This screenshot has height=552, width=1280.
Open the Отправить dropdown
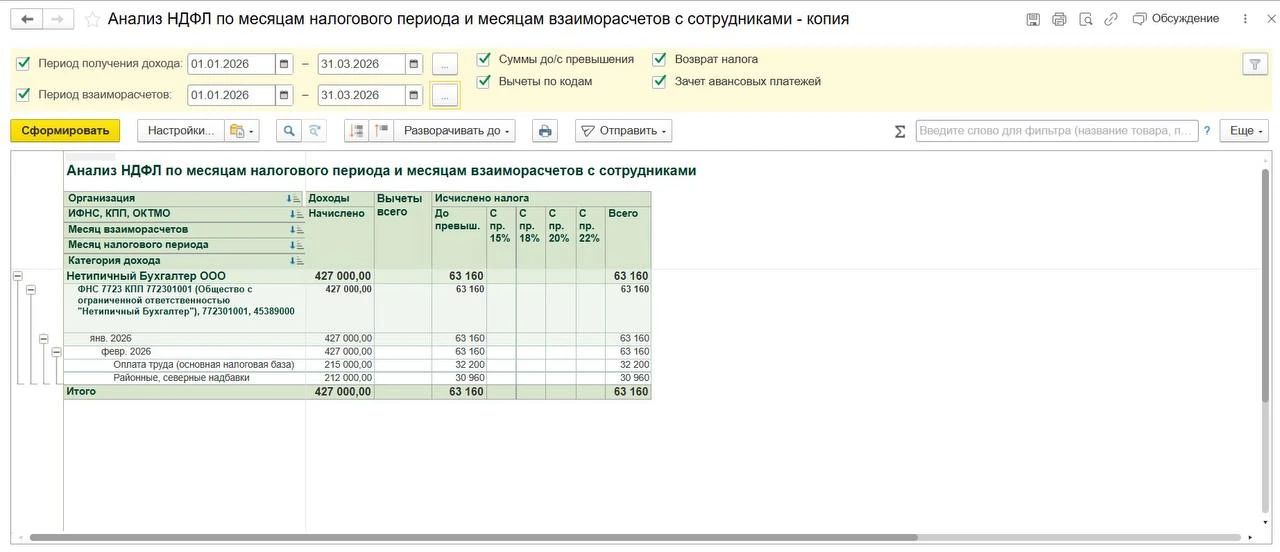click(x=623, y=130)
